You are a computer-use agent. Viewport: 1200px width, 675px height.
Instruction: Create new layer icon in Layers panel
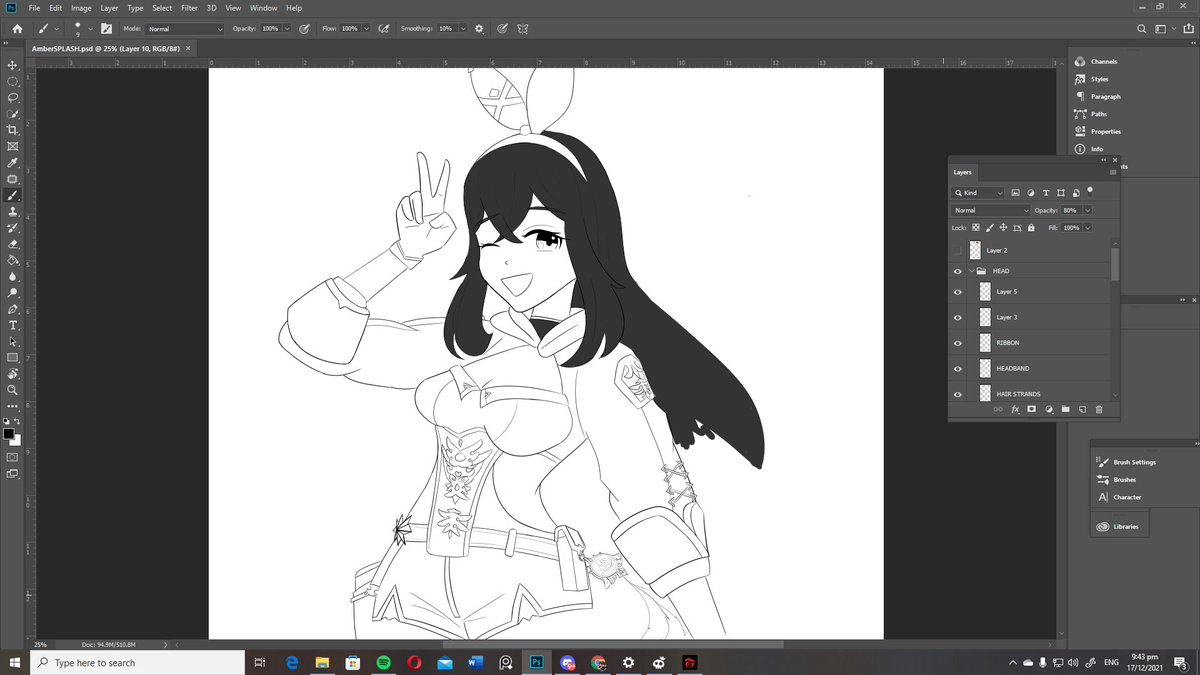pyautogui.click(x=1082, y=409)
